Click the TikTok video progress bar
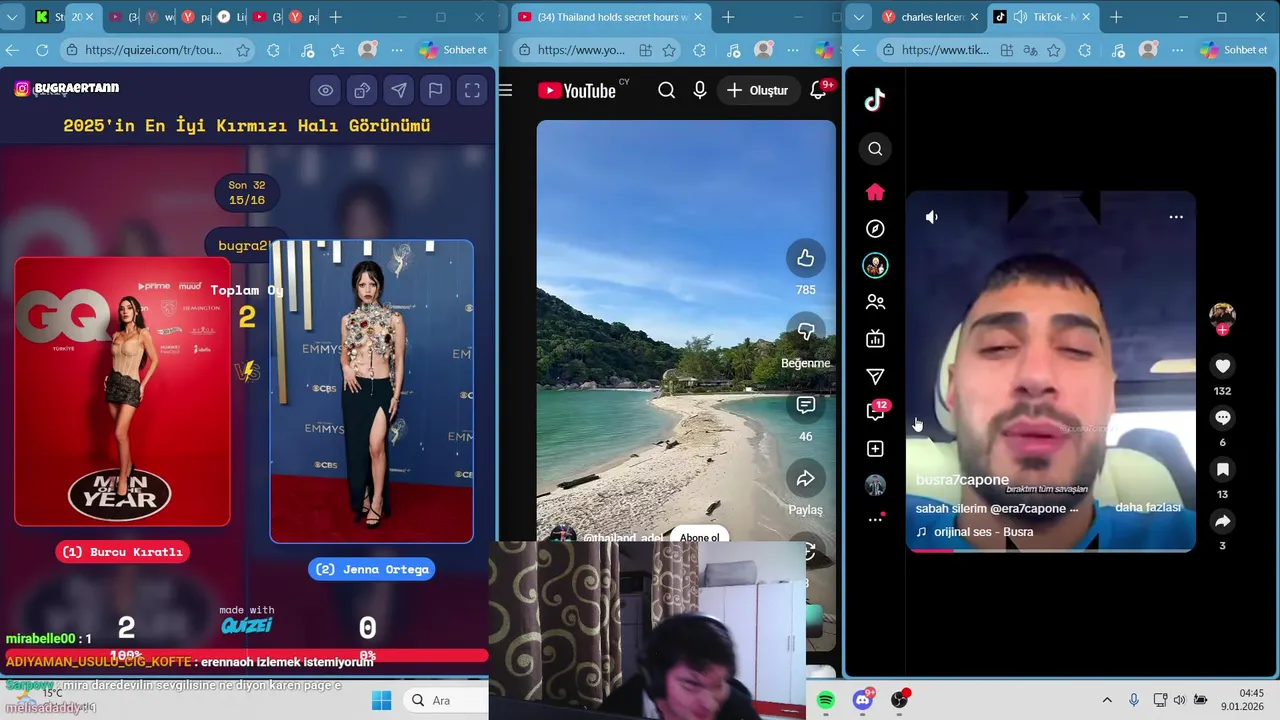 [1050, 550]
